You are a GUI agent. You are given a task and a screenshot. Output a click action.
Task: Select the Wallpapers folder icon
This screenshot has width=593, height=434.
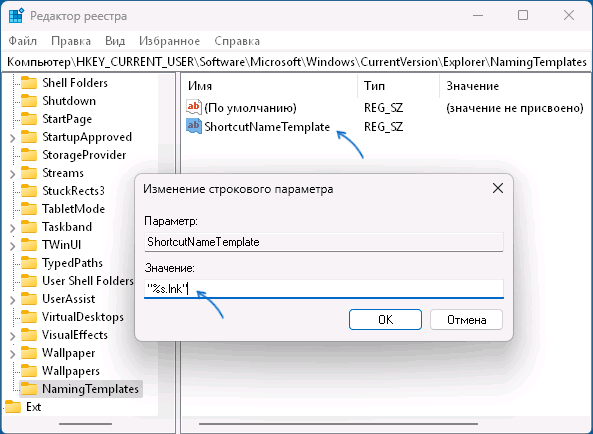pyautogui.click(x=29, y=371)
